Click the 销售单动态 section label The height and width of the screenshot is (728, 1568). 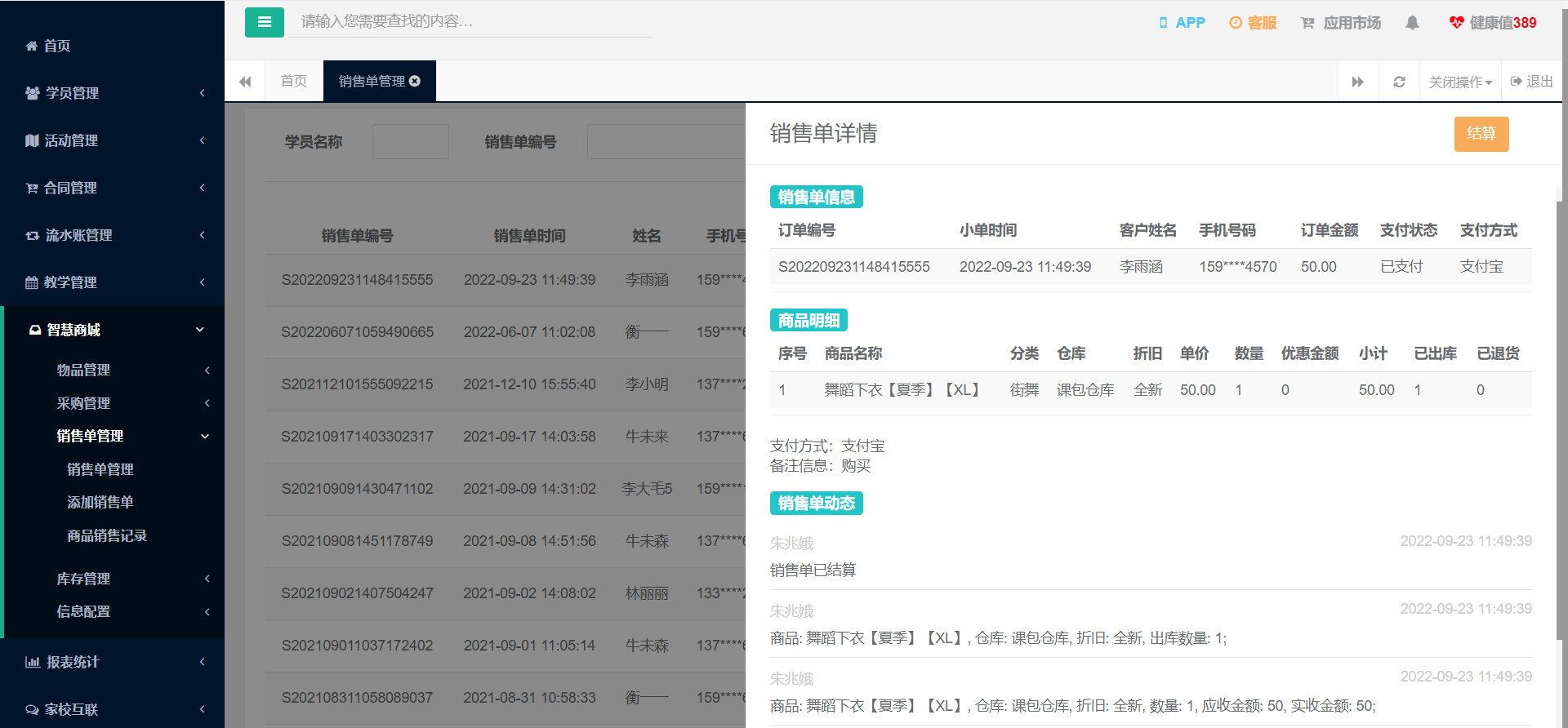tap(817, 504)
